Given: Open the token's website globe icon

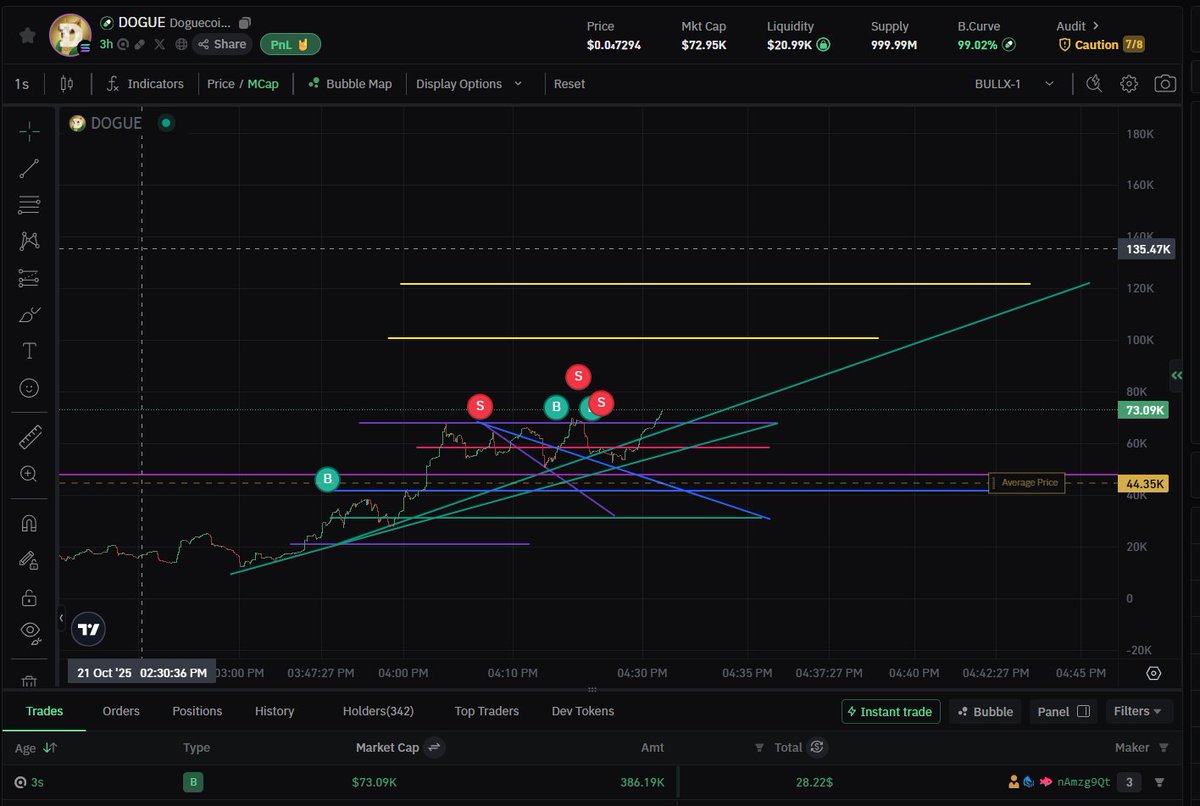Looking at the screenshot, I should click(181, 44).
